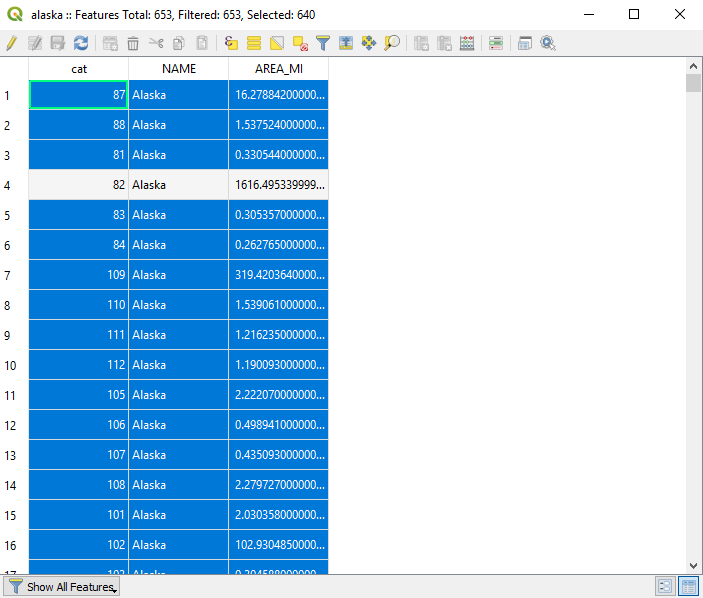Image resolution: width=703 pixels, height=598 pixels.
Task: Reload the attribute table
Action: 81,43
